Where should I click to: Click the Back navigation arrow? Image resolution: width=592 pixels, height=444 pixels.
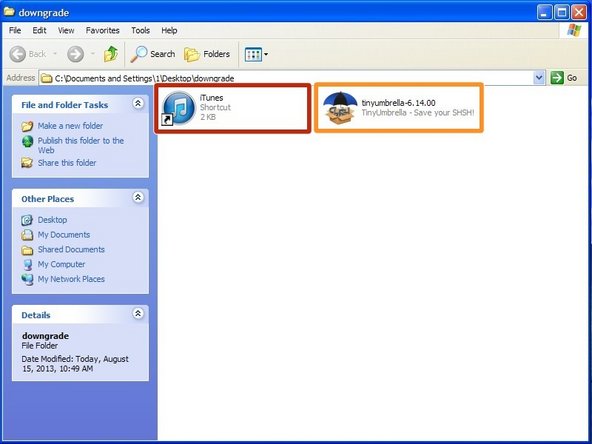[x=17, y=54]
